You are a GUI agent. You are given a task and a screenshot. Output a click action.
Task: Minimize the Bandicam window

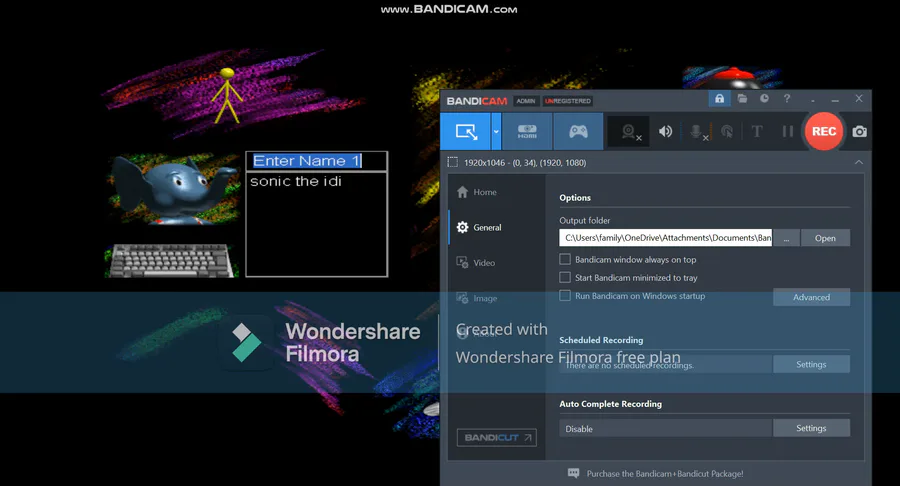835,99
